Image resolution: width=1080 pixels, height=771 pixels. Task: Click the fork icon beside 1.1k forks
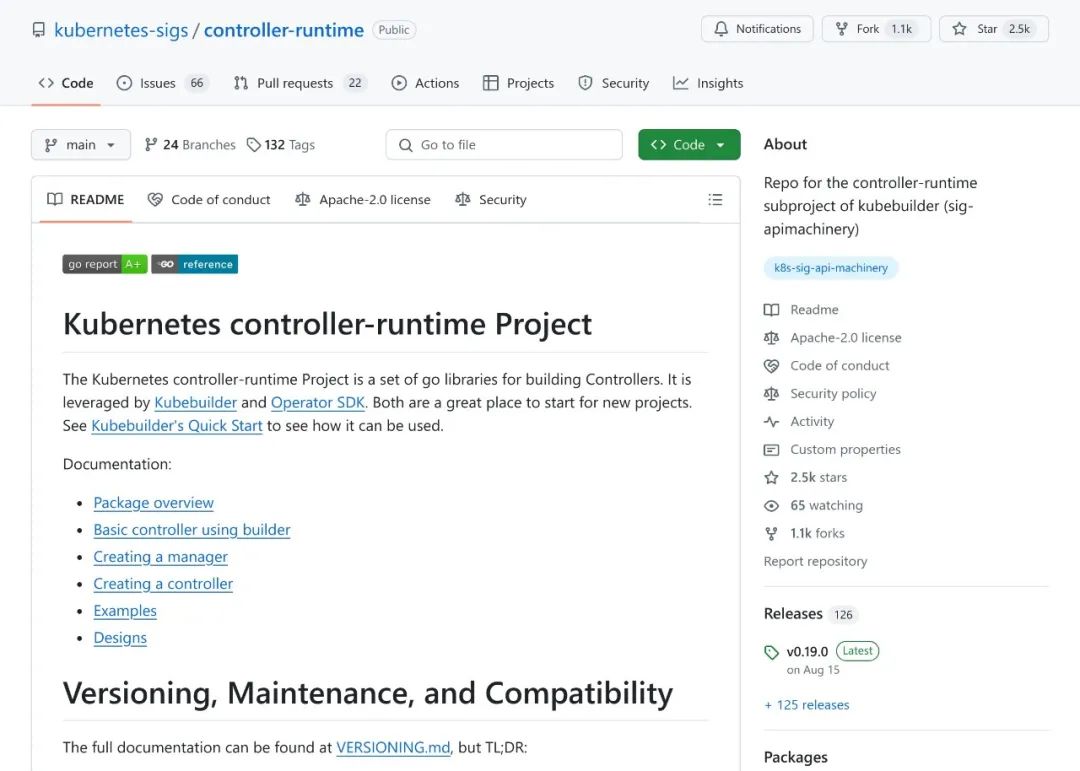[x=771, y=533]
